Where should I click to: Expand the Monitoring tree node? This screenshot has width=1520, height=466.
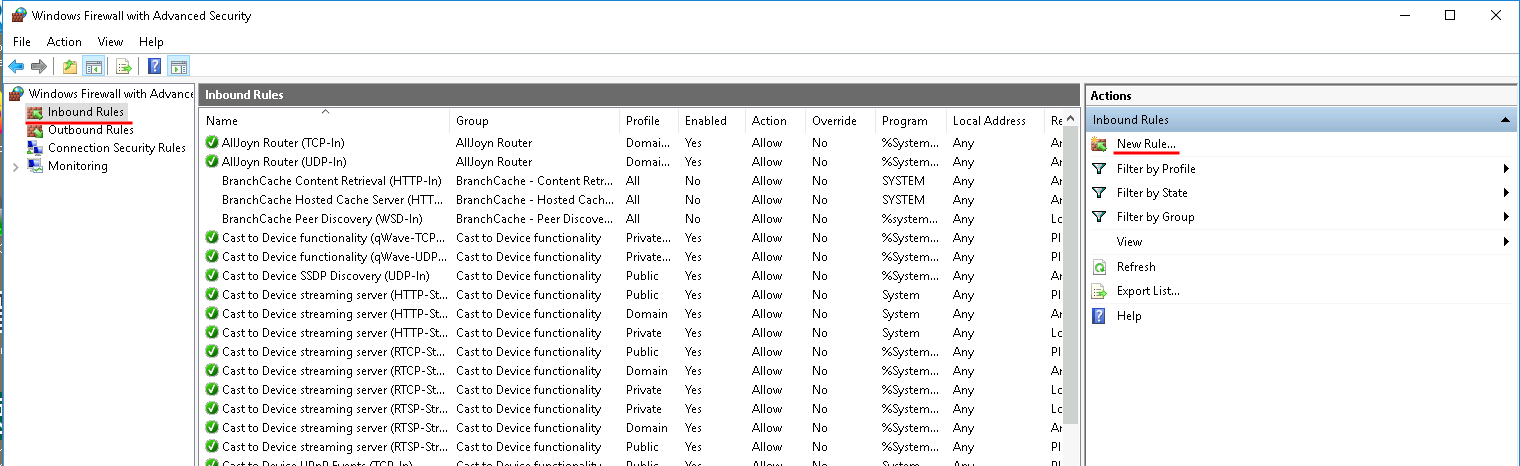15,167
